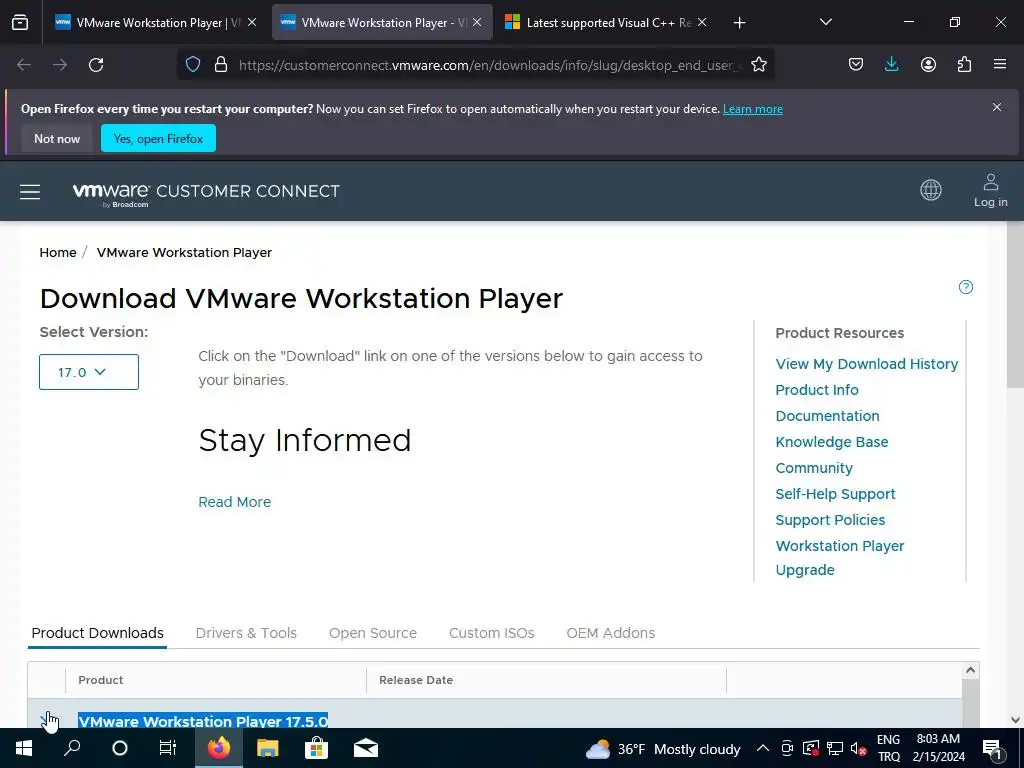1024x768 pixels.
Task: Go back using the back arrow
Action: [x=24, y=65]
